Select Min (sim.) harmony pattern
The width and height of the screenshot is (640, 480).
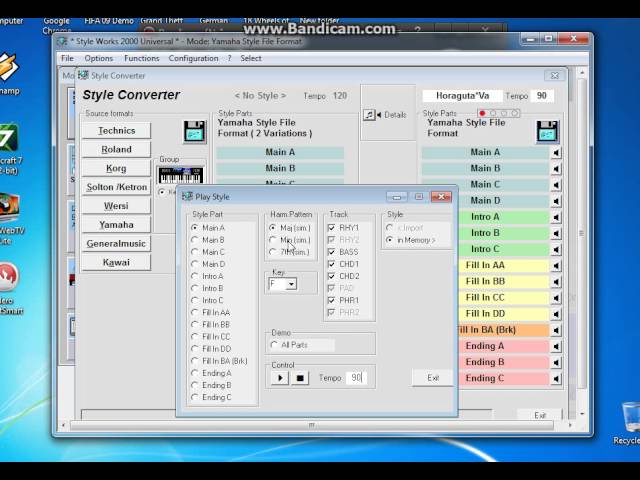point(273,240)
